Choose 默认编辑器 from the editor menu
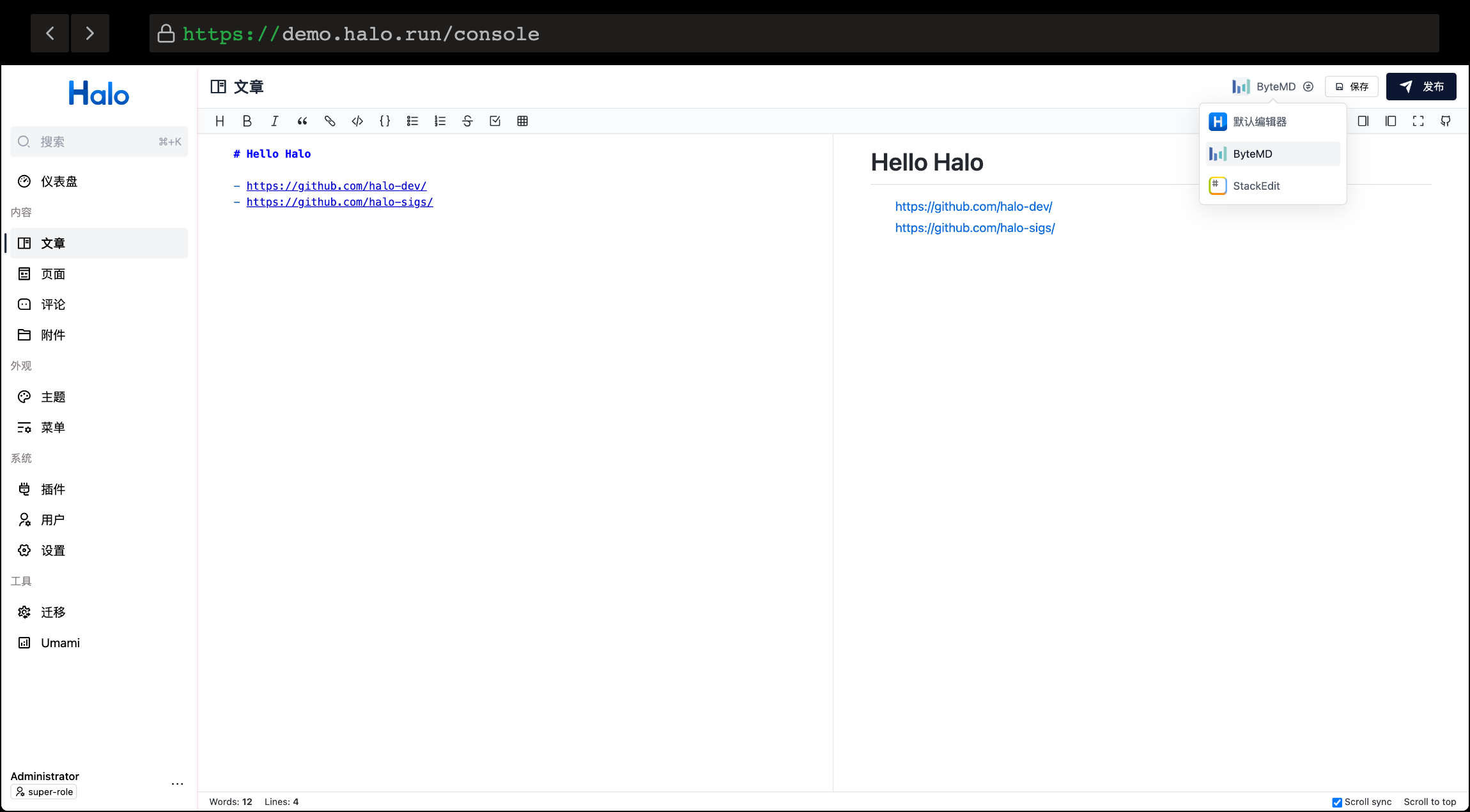Viewport: 1470px width, 812px height. (1259, 122)
